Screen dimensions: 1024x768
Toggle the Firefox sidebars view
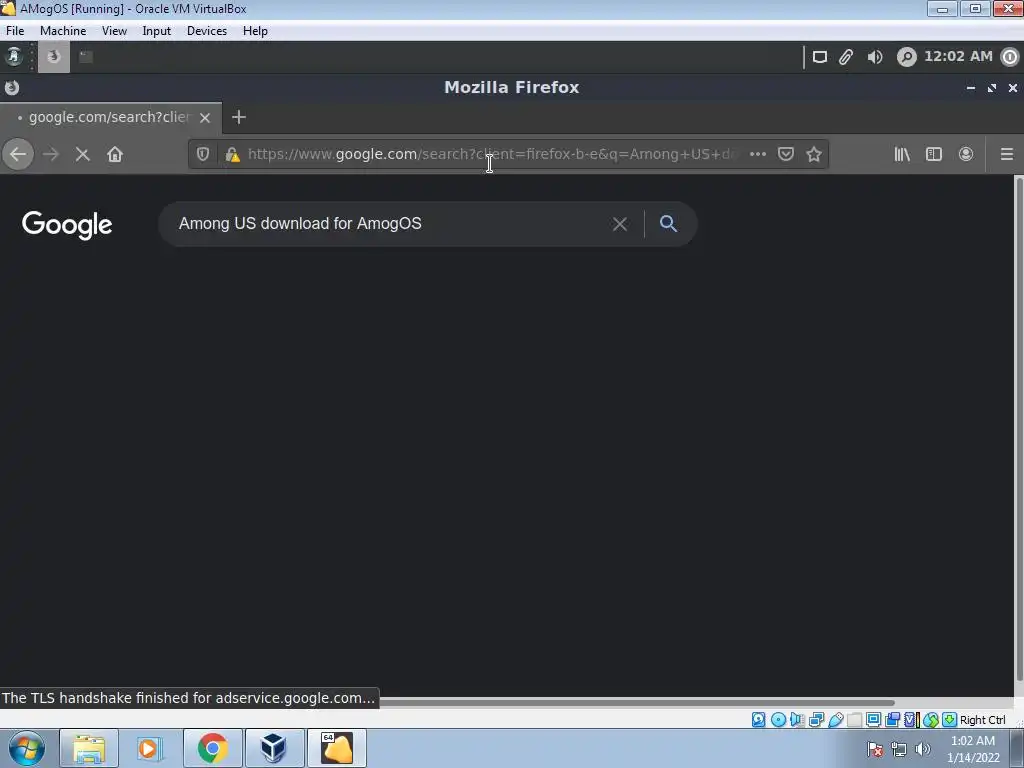(934, 154)
